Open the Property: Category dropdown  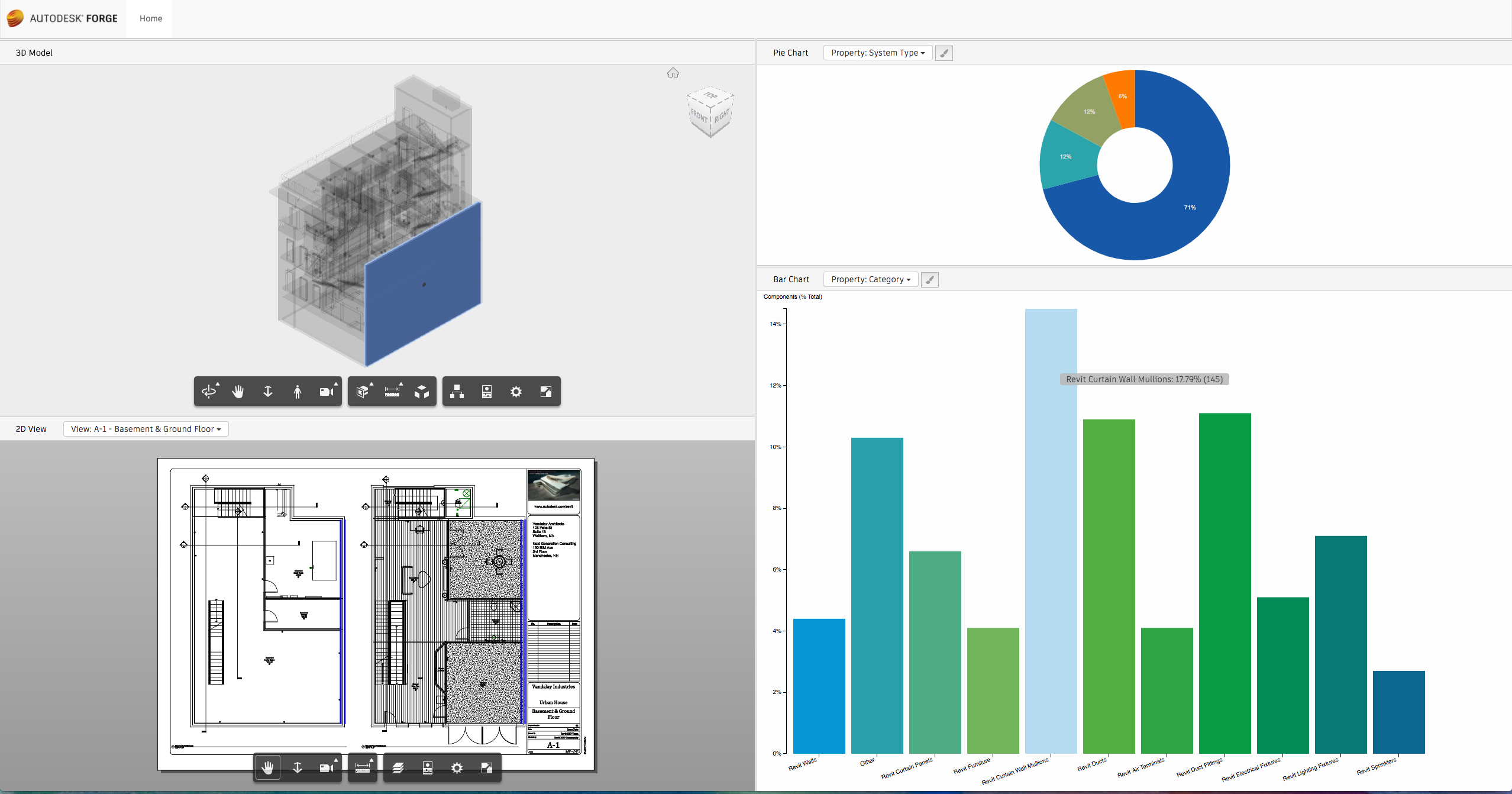coord(870,279)
